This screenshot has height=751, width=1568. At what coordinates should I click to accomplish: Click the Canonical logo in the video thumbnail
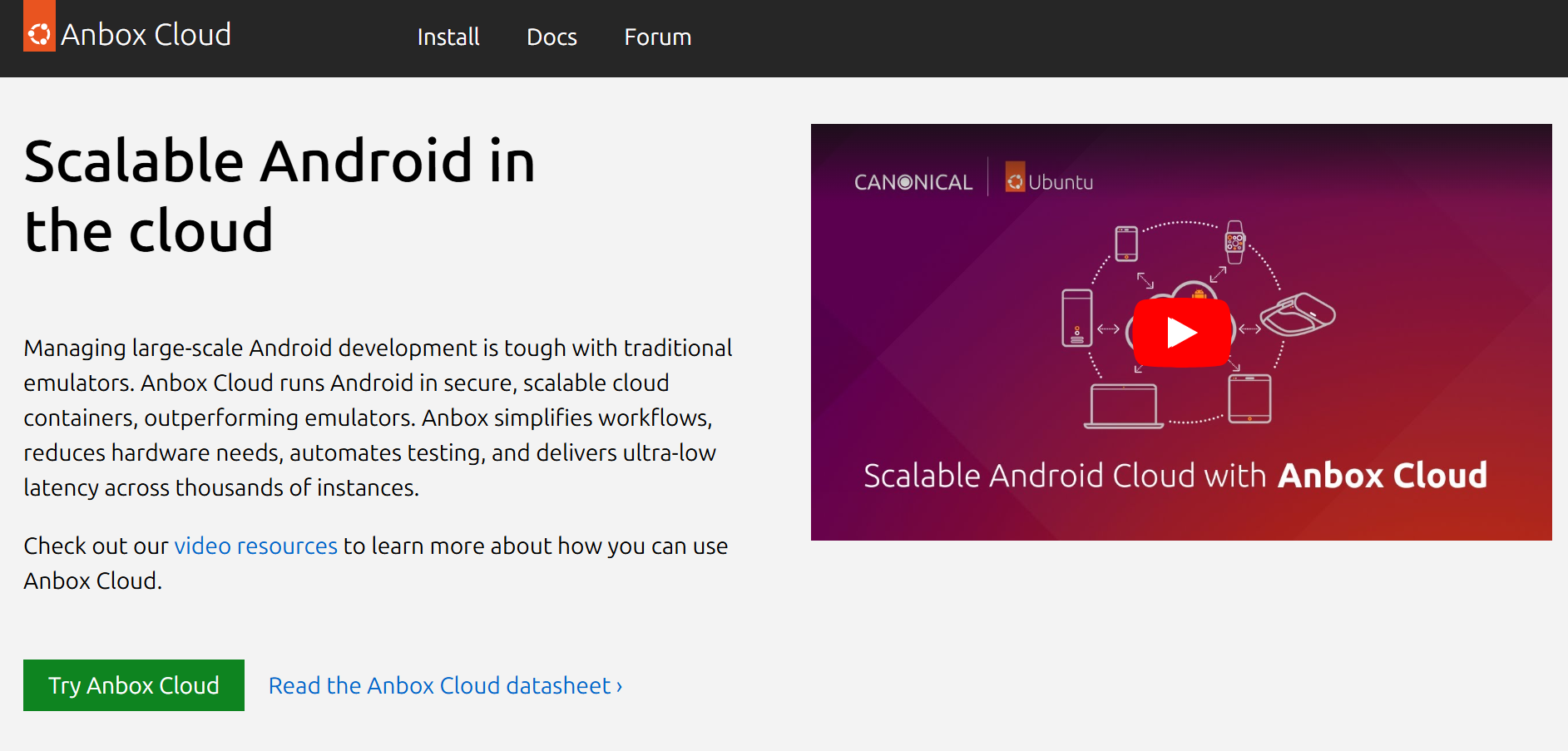(x=913, y=182)
